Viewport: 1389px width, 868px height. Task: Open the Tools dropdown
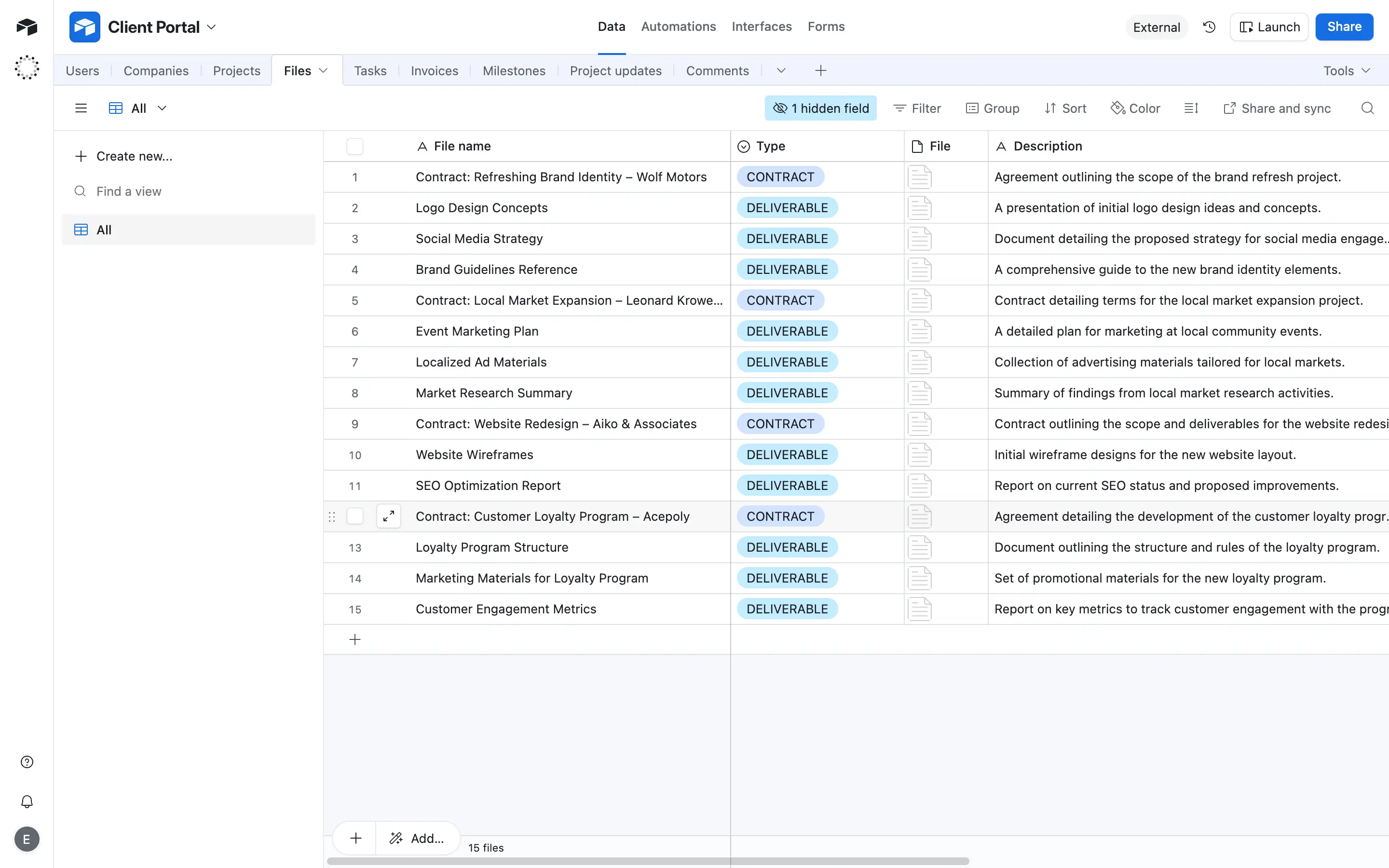tap(1347, 70)
